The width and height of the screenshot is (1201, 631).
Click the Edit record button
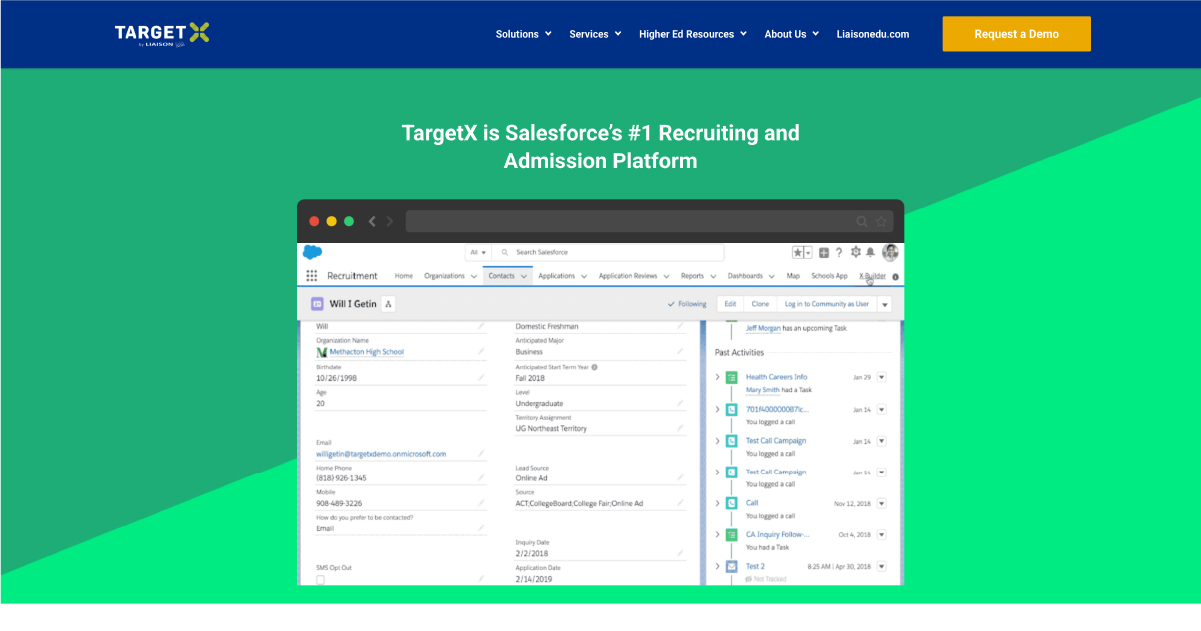730,304
